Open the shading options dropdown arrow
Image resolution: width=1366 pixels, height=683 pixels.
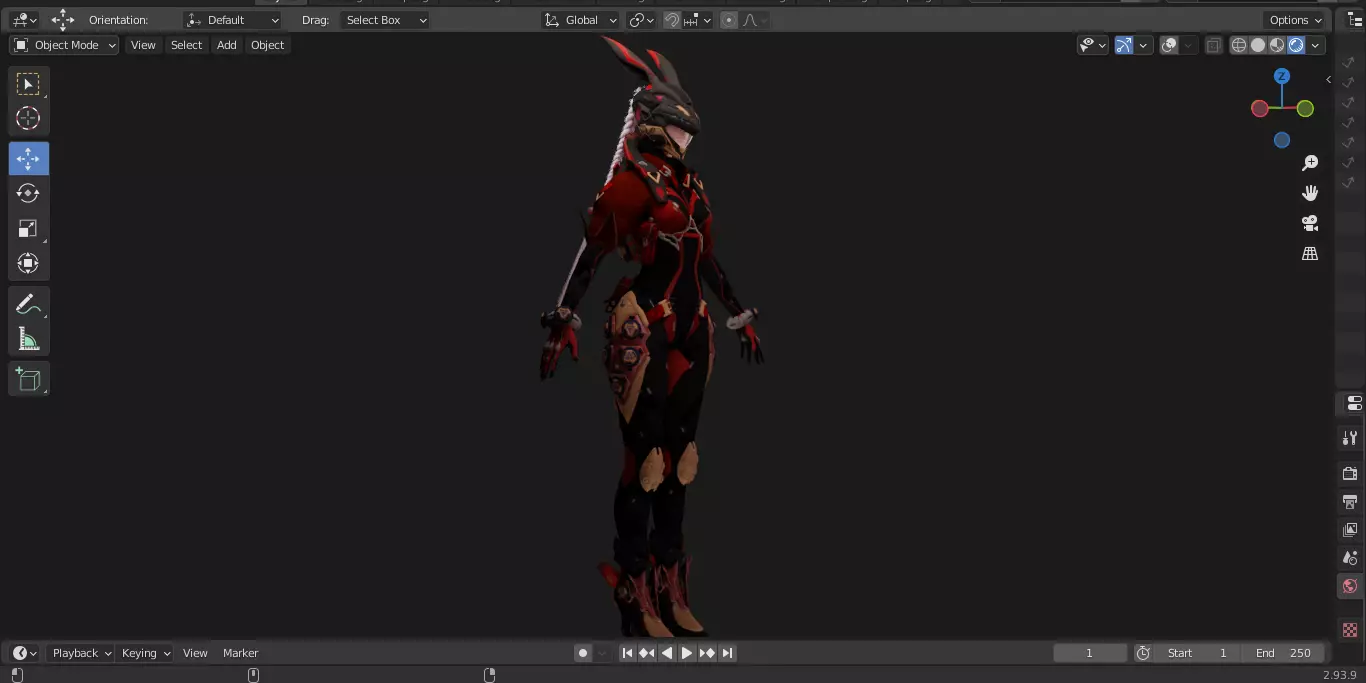click(1316, 45)
